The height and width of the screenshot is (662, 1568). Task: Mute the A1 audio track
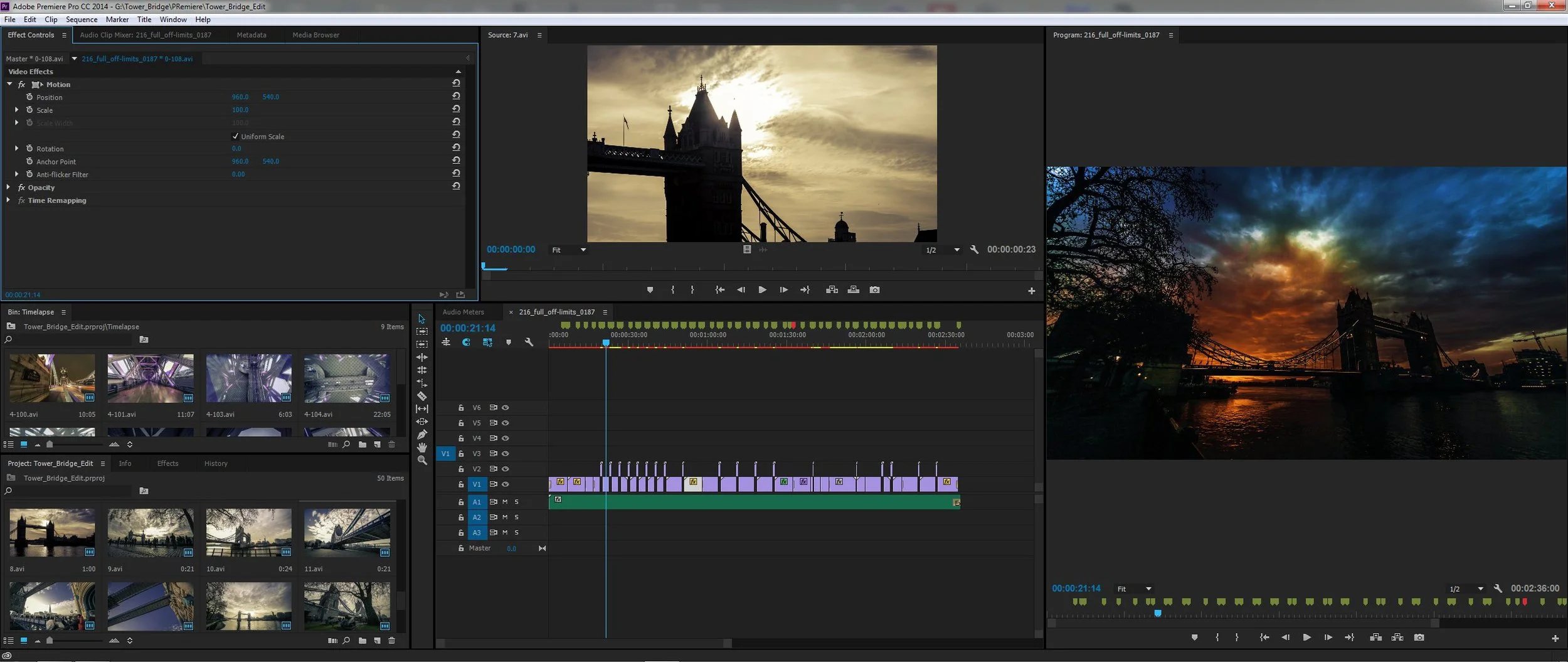pyautogui.click(x=505, y=502)
